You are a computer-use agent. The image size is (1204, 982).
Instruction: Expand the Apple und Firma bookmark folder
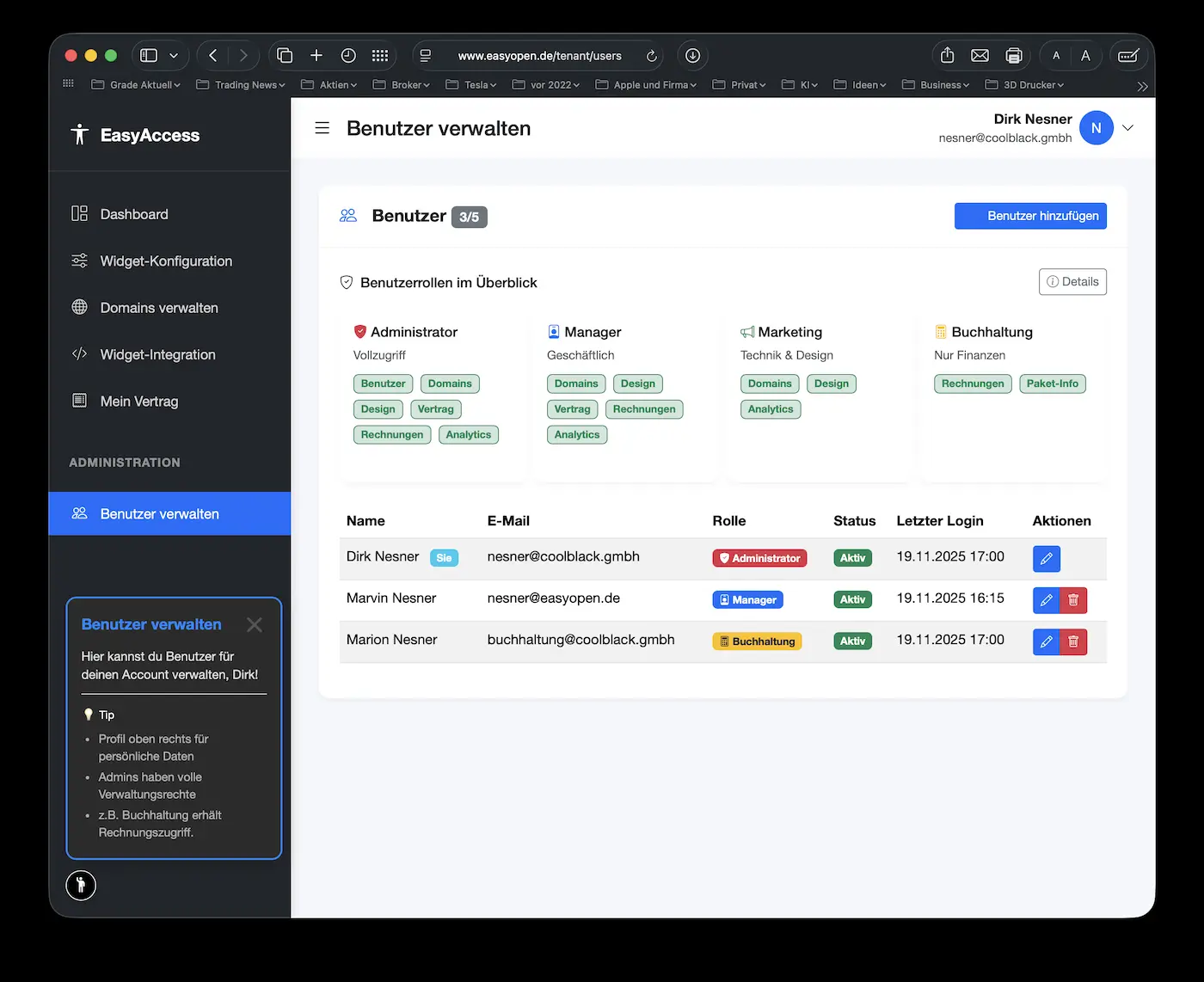click(646, 85)
